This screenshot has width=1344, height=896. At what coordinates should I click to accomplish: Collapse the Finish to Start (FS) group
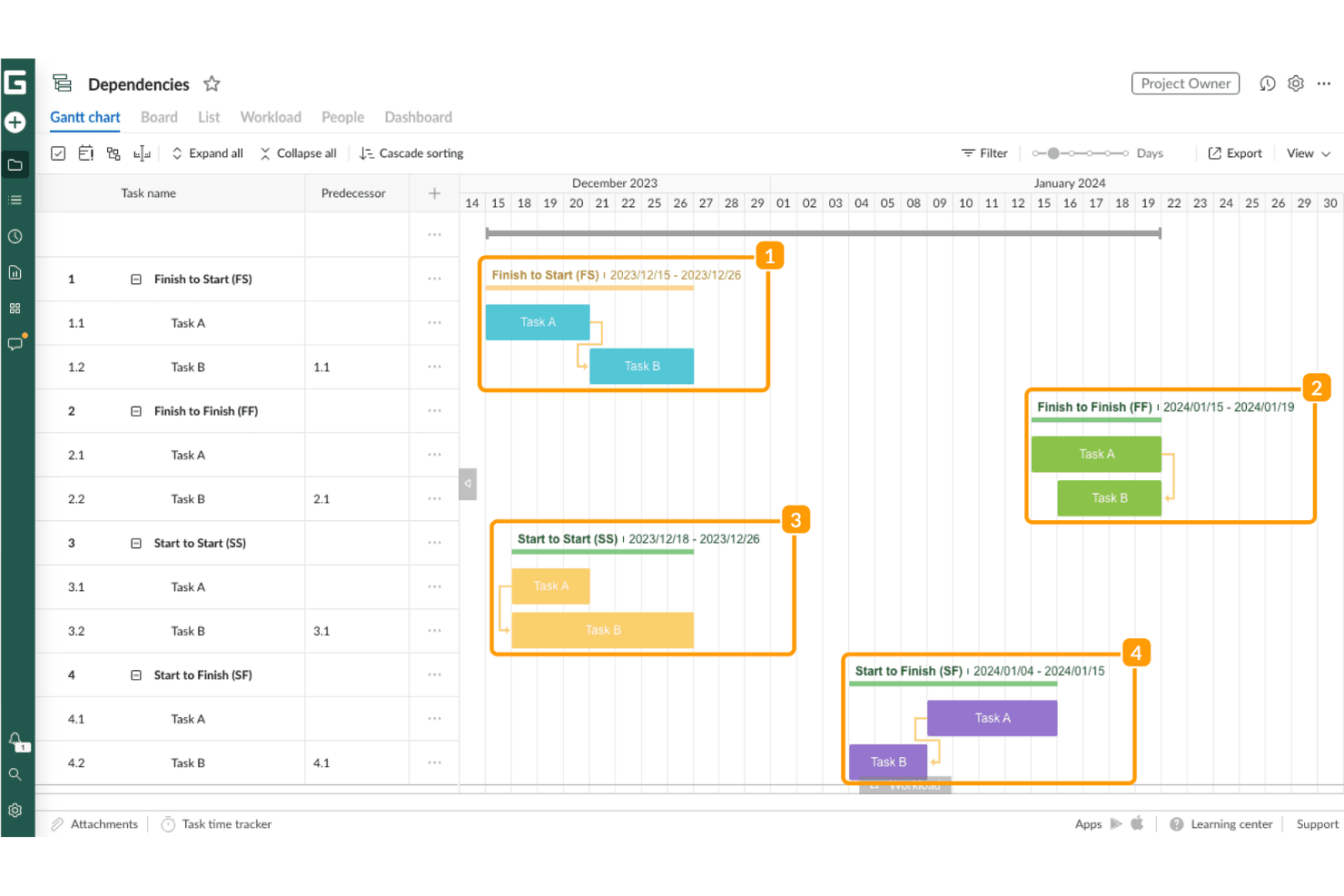coord(136,280)
